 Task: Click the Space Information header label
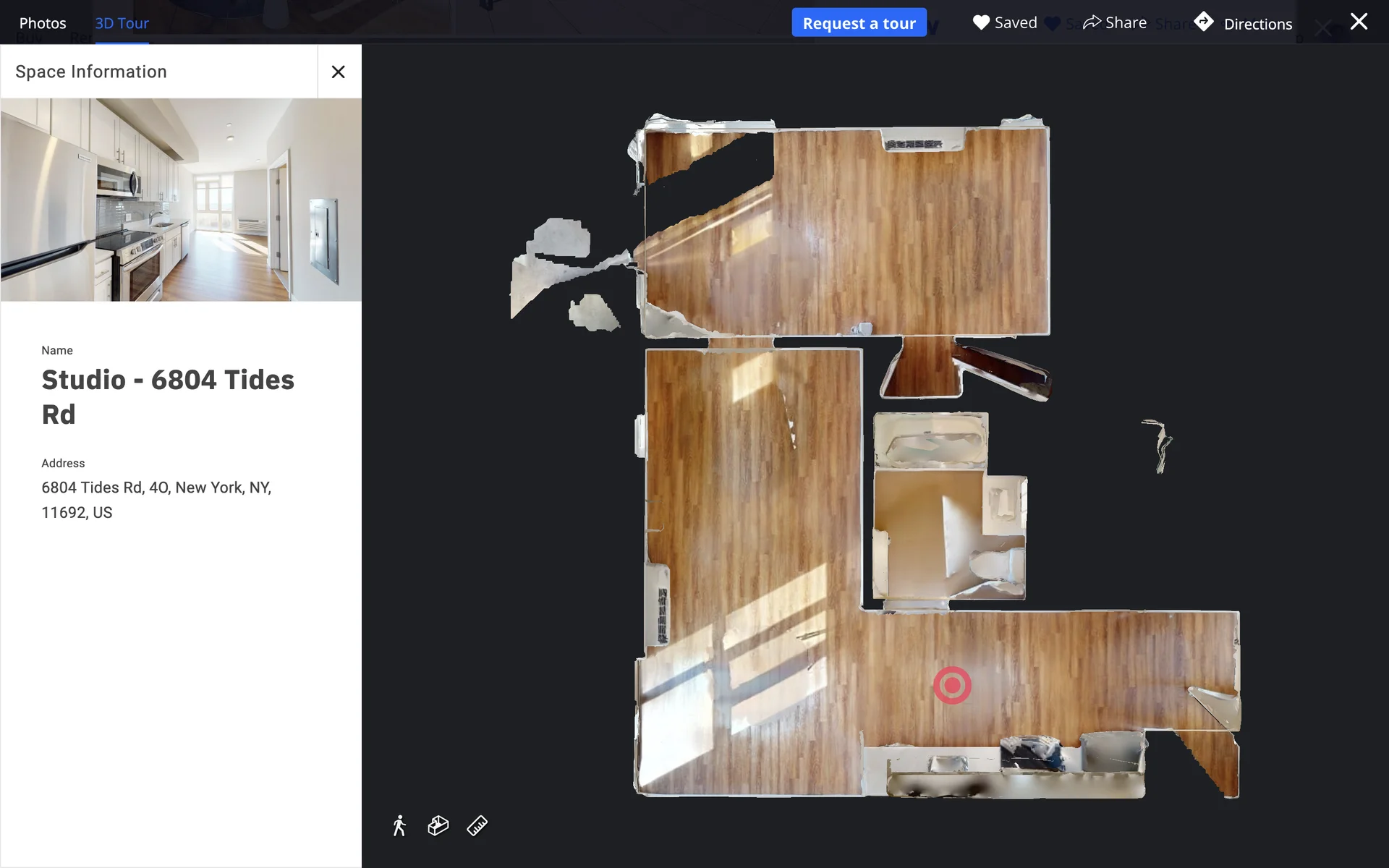coord(91,72)
